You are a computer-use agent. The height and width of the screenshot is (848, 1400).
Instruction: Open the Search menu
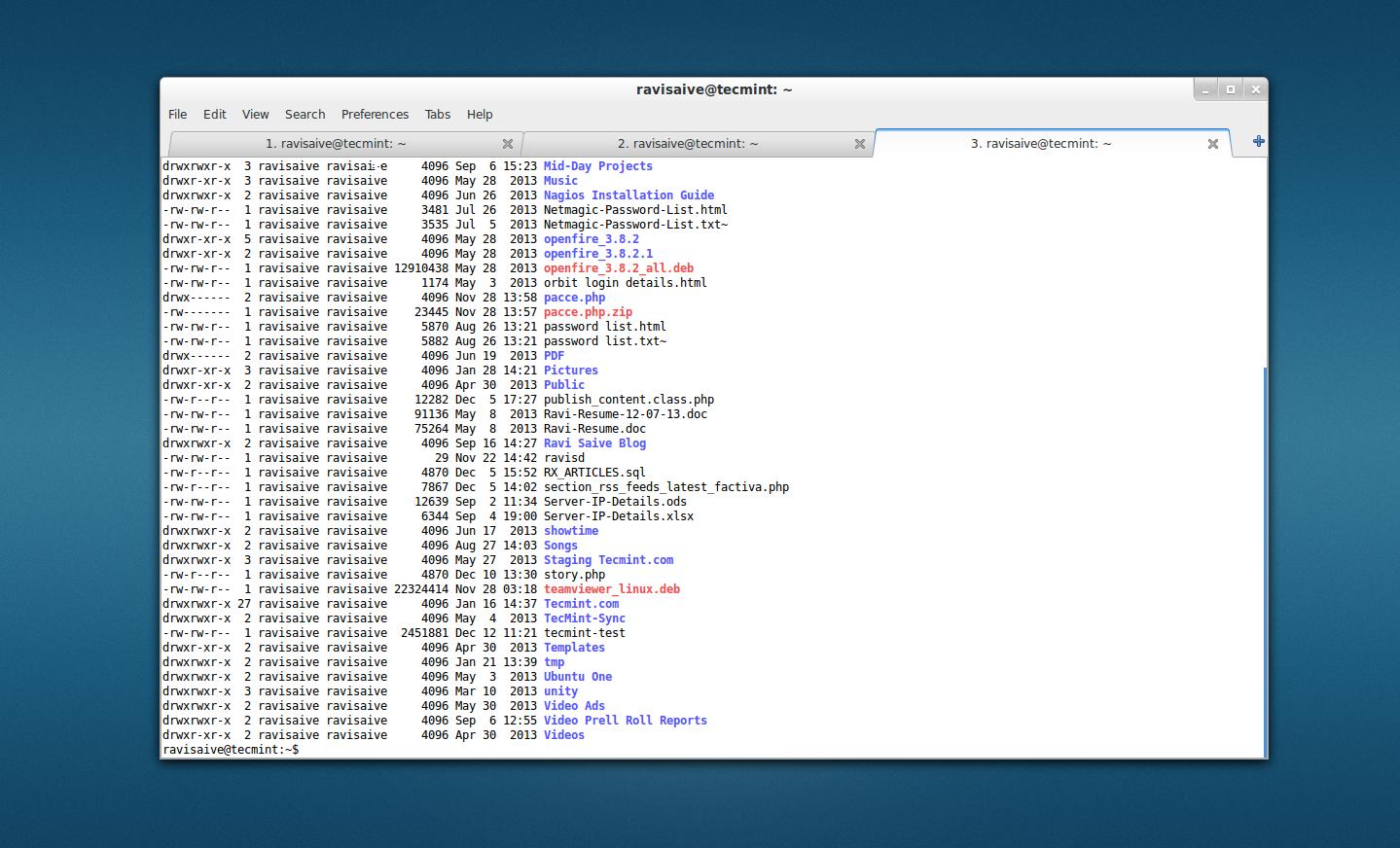(x=305, y=114)
